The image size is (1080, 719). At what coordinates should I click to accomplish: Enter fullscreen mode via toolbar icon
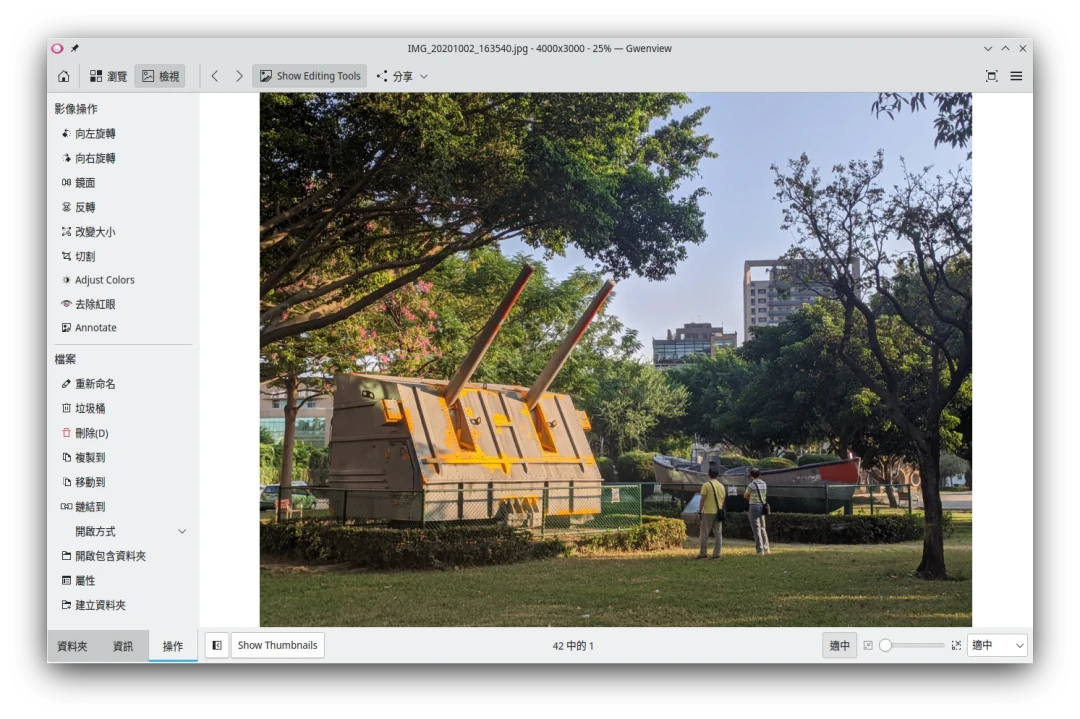point(992,76)
